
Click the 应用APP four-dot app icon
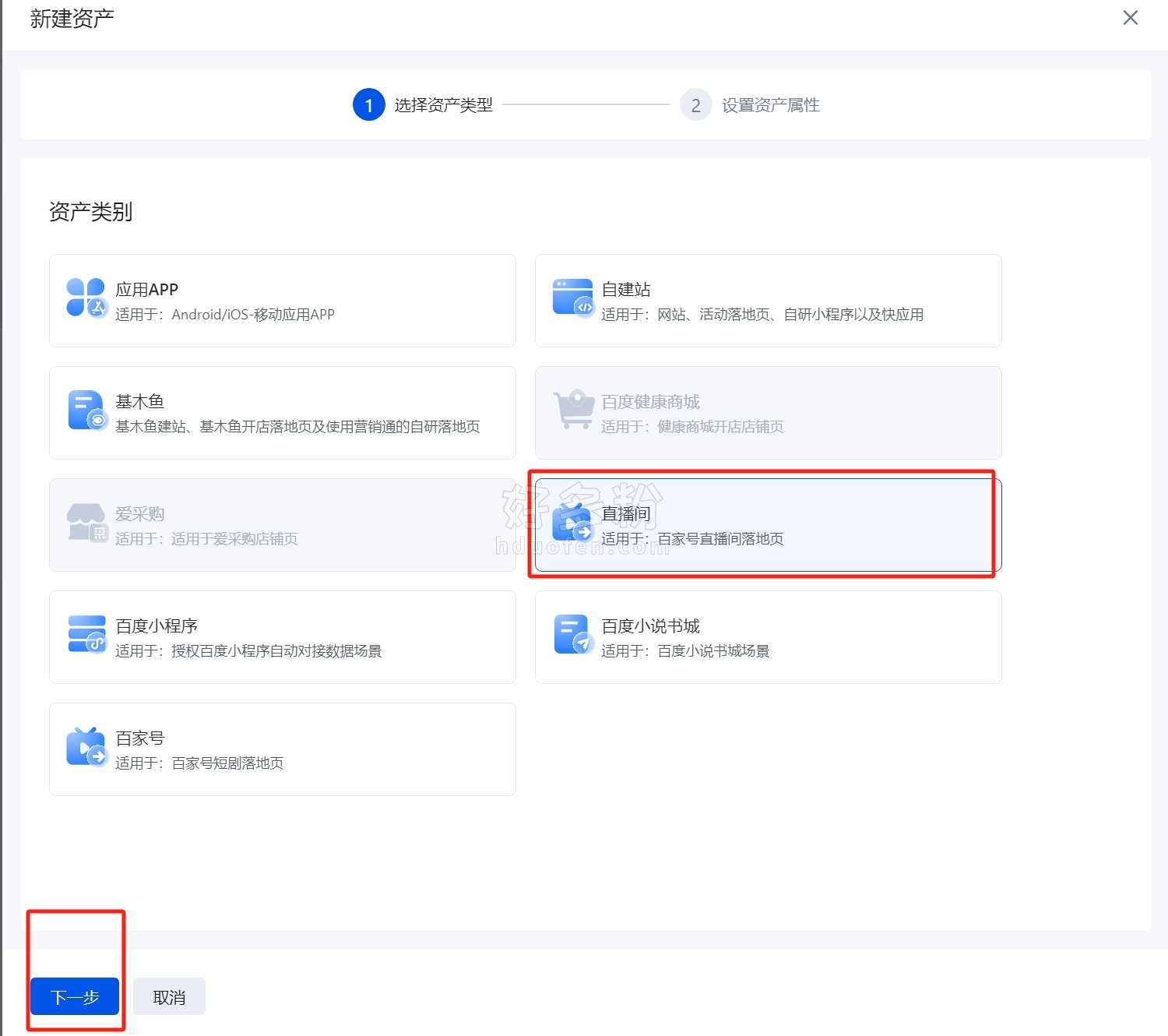click(x=86, y=298)
